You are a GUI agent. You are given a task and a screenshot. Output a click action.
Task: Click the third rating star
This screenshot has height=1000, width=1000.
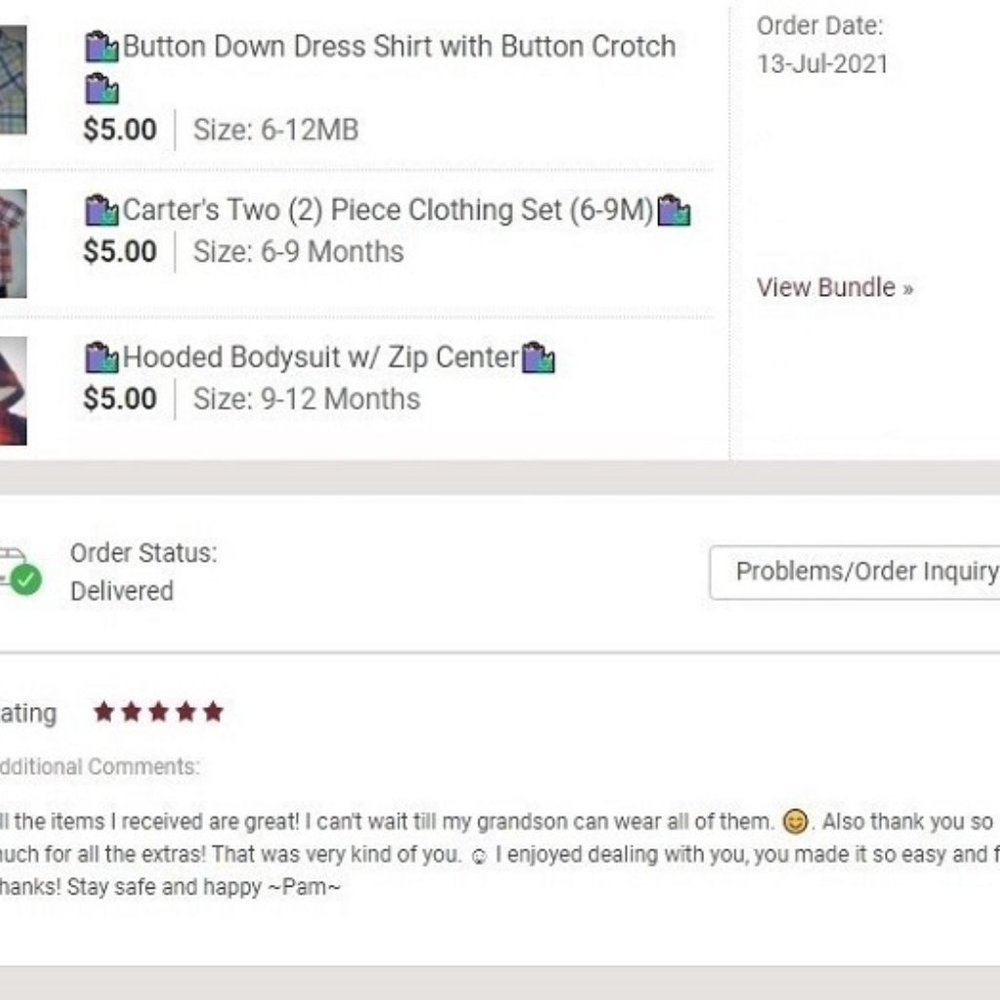[158, 712]
